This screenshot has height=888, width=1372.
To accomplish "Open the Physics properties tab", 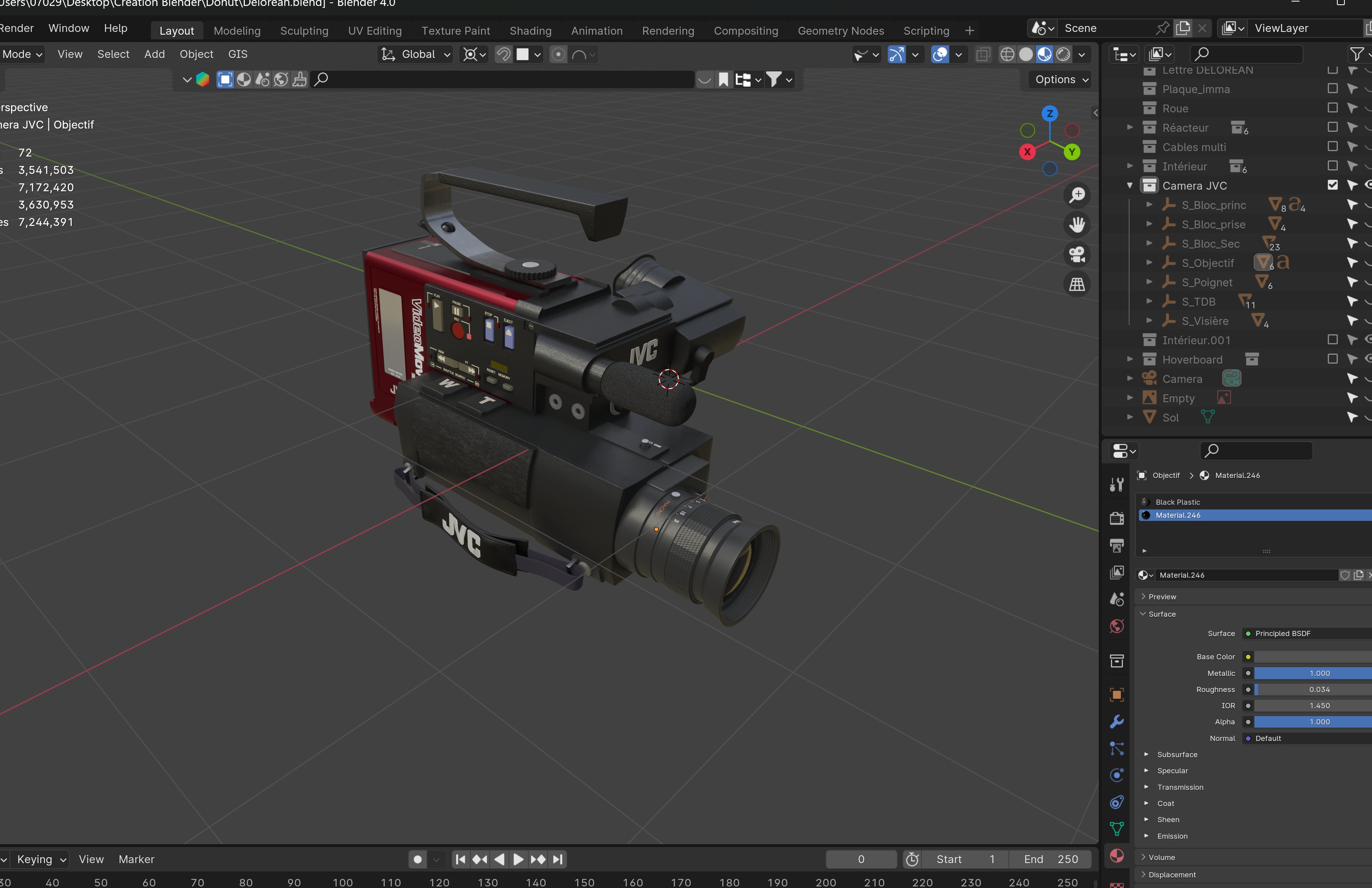I will click(1117, 776).
